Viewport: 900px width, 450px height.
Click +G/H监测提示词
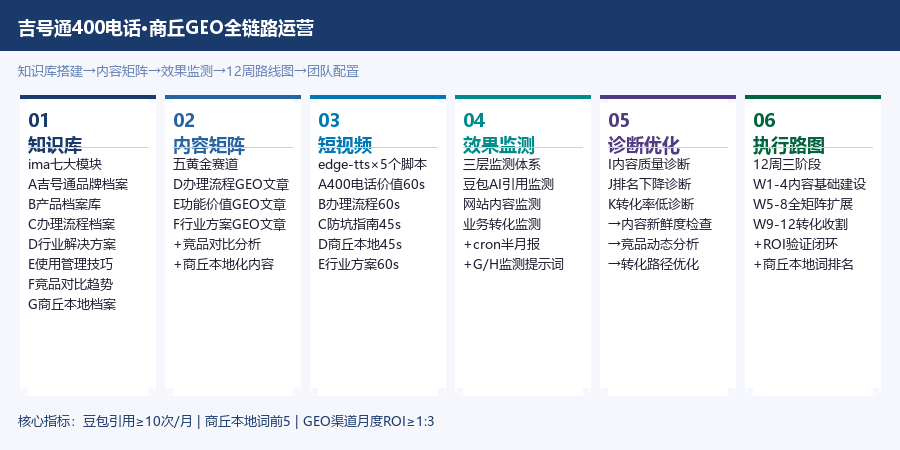(513, 264)
